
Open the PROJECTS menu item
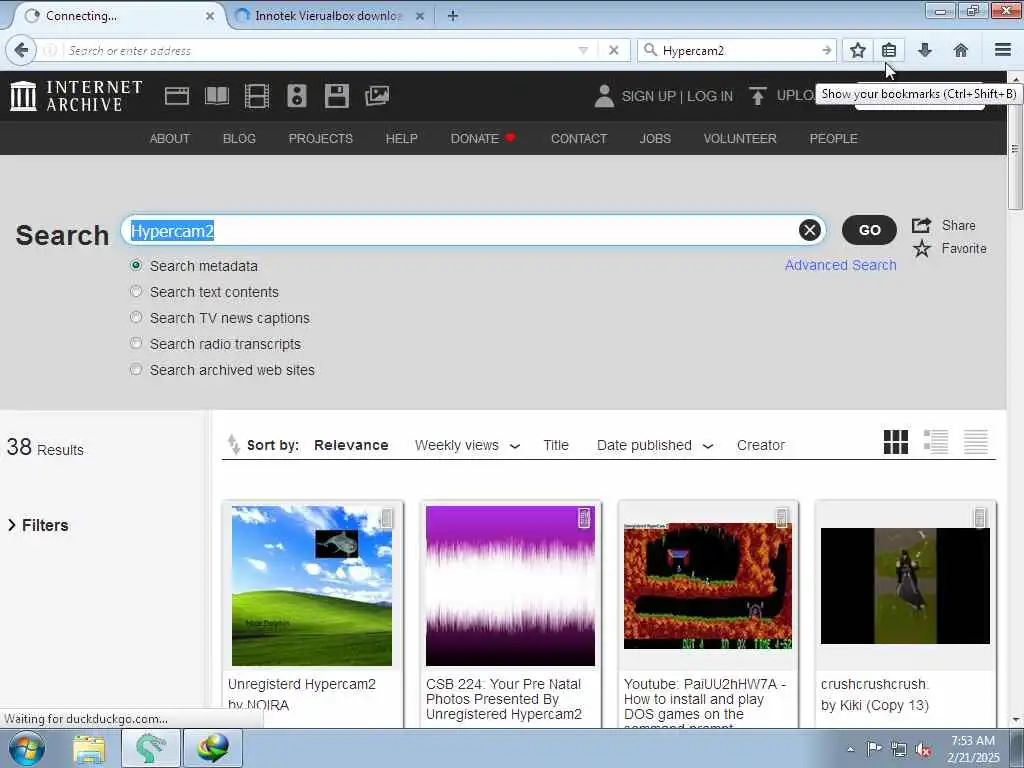tap(321, 138)
